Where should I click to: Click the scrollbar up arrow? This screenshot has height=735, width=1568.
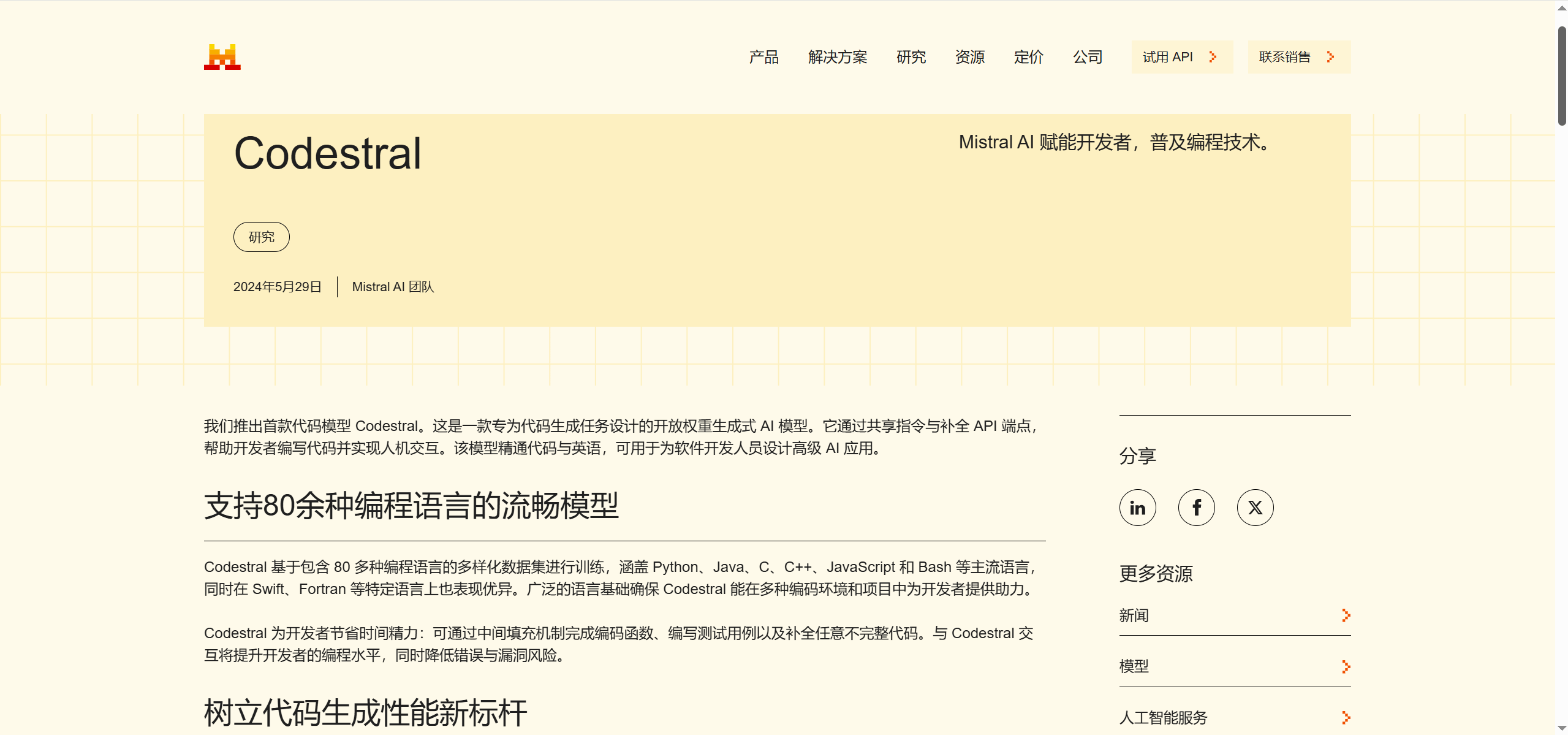coord(1562,7)
